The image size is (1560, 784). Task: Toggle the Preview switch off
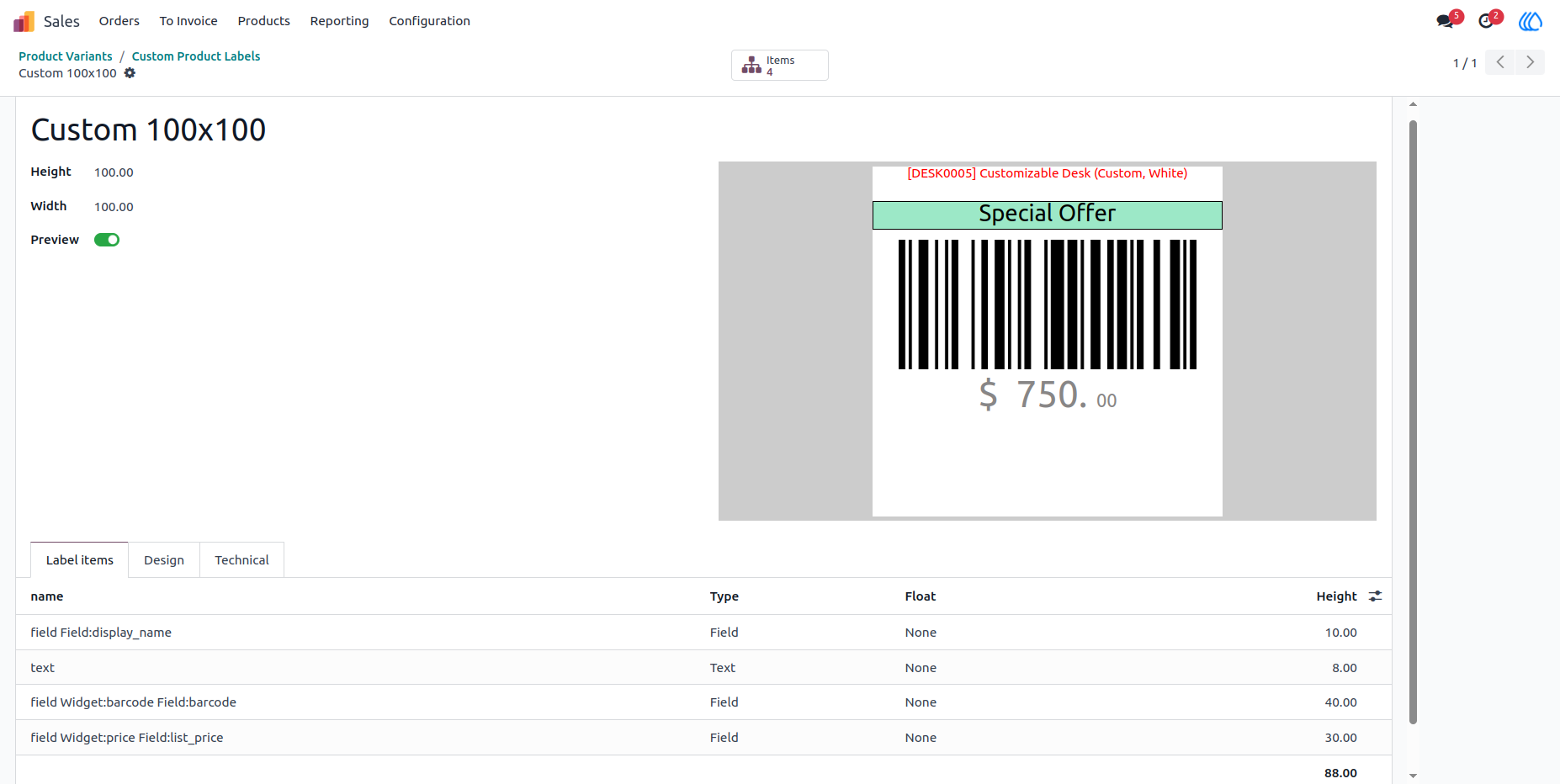[x=107, y=240]
